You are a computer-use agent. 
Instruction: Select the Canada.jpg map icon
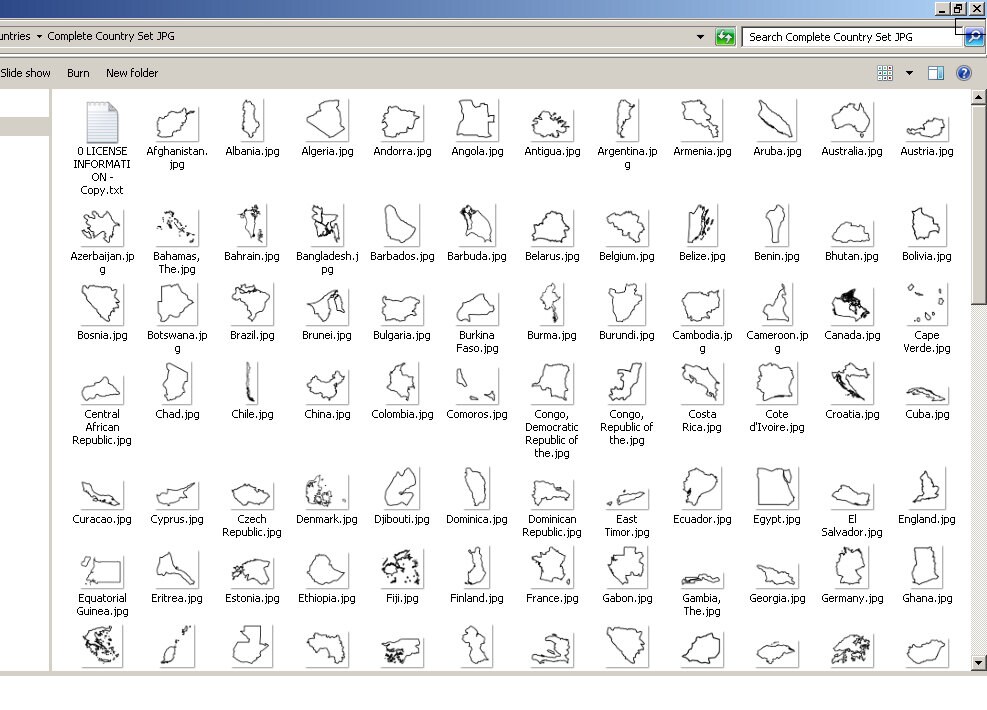click(850, 305)
